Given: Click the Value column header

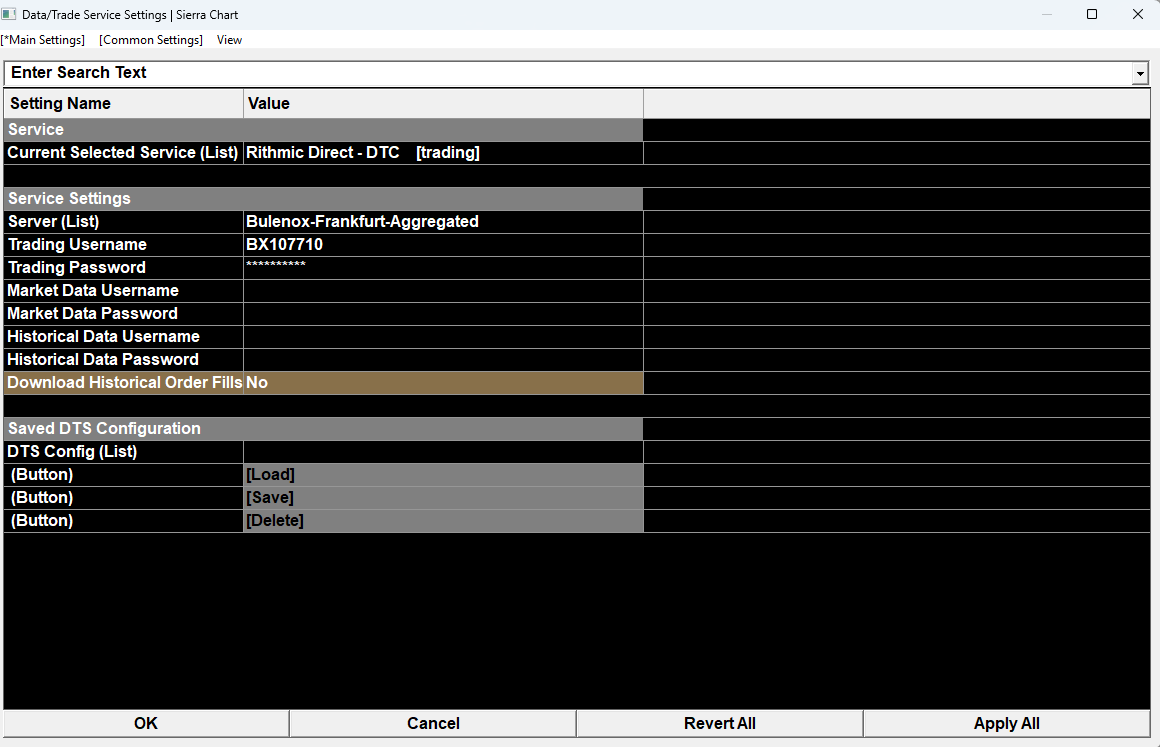Looking at the screenshot, I should click(443, 104).
